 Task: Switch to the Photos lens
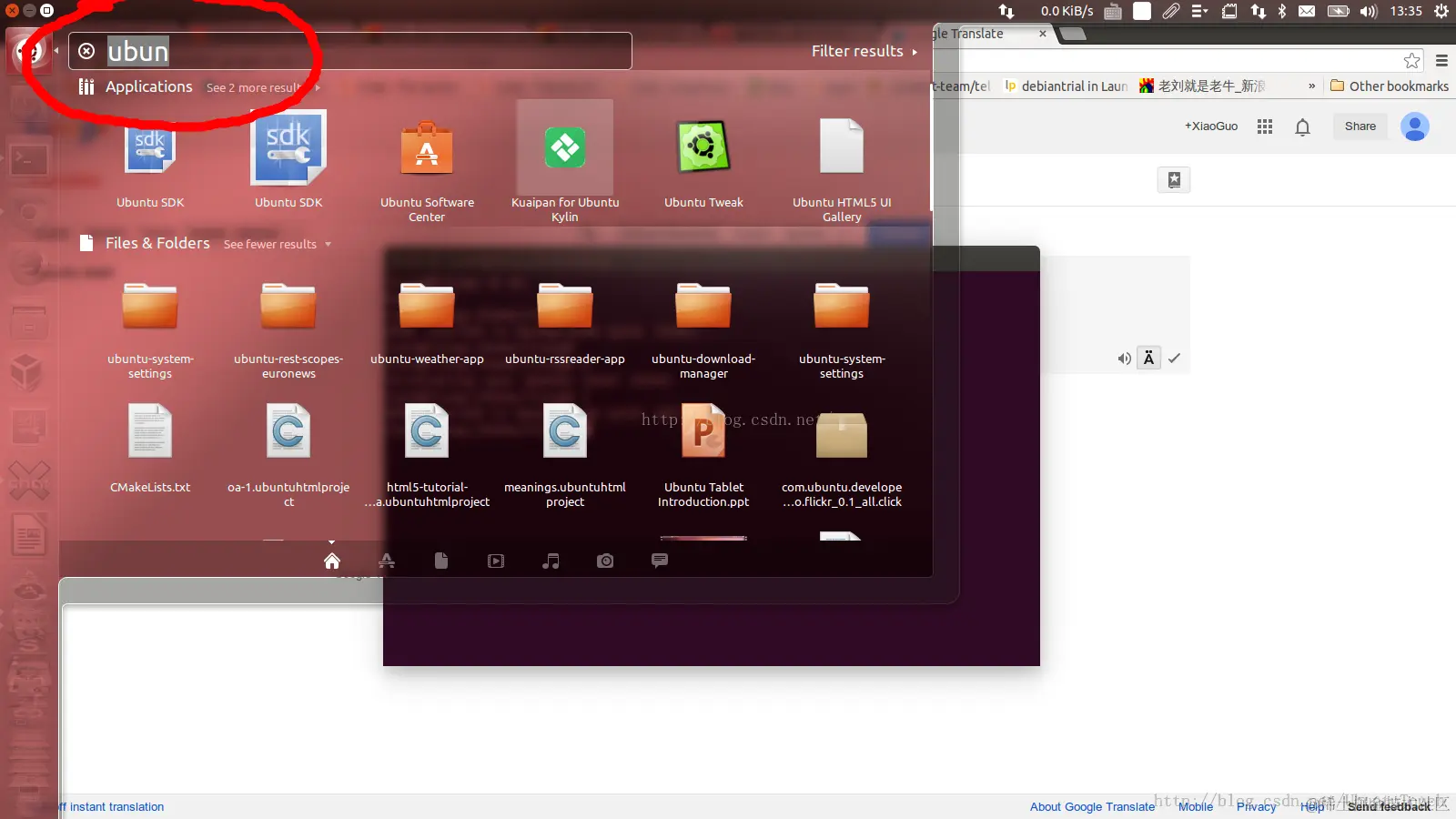click(605, 561)
